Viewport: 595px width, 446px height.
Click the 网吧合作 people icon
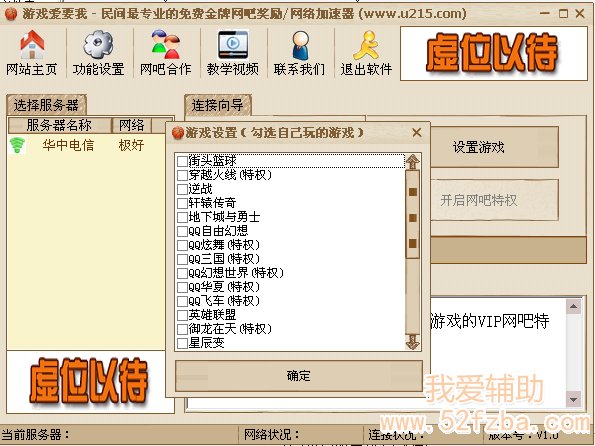pos(165,45)
